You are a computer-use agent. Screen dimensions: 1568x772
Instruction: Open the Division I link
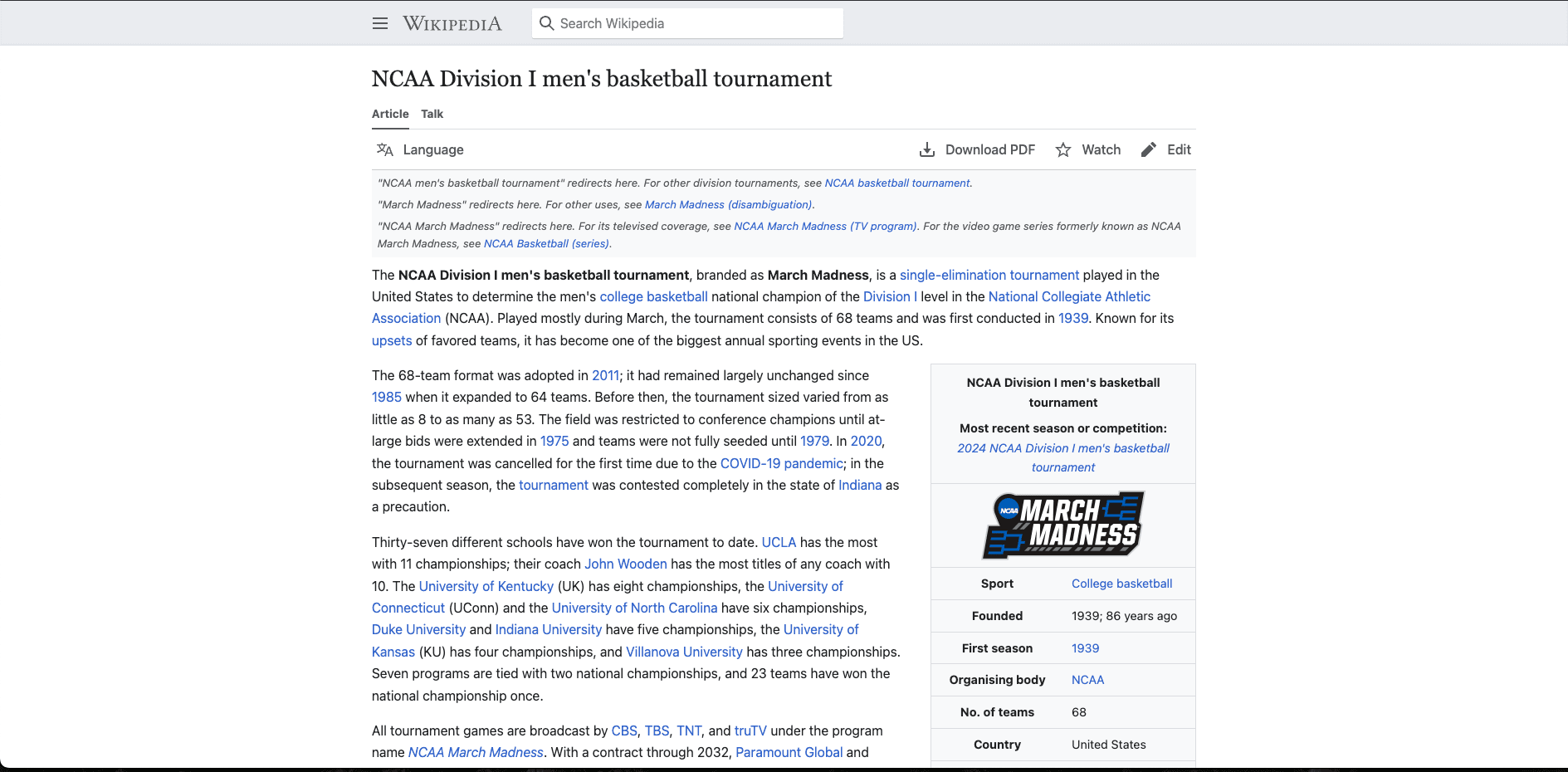tap(890, 296)
